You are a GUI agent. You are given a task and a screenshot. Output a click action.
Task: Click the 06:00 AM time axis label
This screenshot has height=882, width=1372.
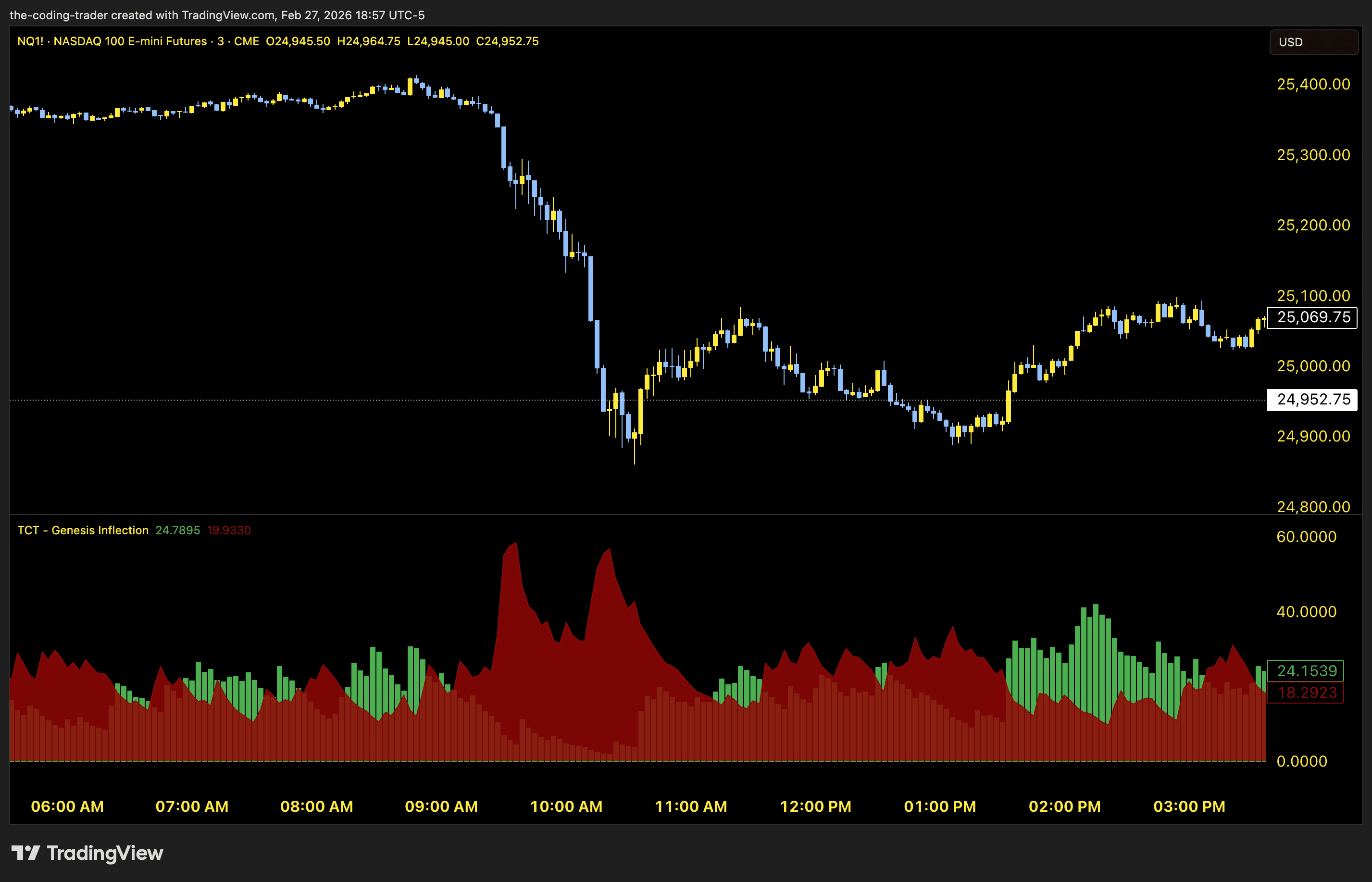click(x=67, y=806)
